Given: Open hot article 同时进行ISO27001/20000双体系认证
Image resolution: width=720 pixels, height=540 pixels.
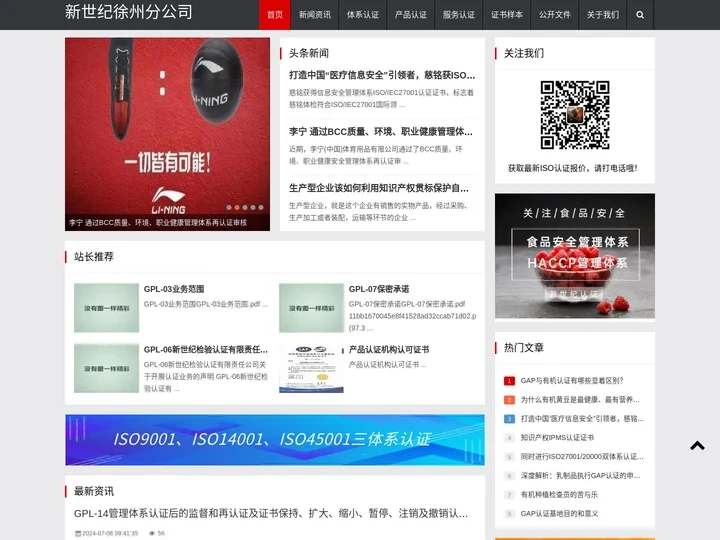Looking at the screenshot, I should click(582, 456).
